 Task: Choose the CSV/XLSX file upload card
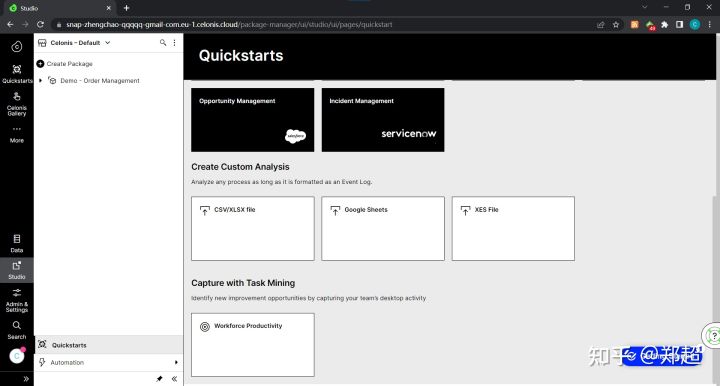pyautogui.click(x=253, y=229)
